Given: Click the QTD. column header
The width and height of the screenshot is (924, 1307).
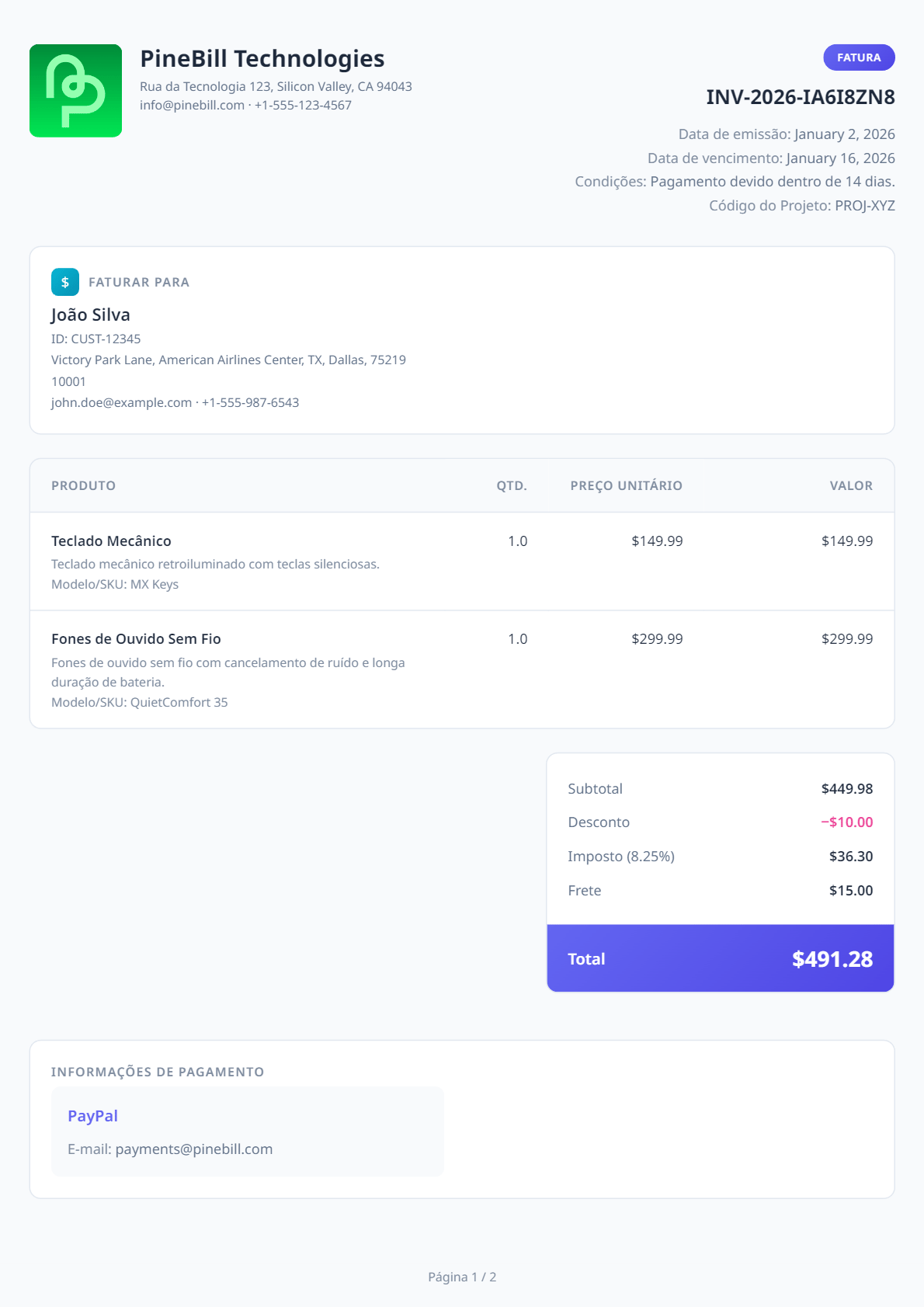Looking at the screenshot, I should tap(512, 485).
